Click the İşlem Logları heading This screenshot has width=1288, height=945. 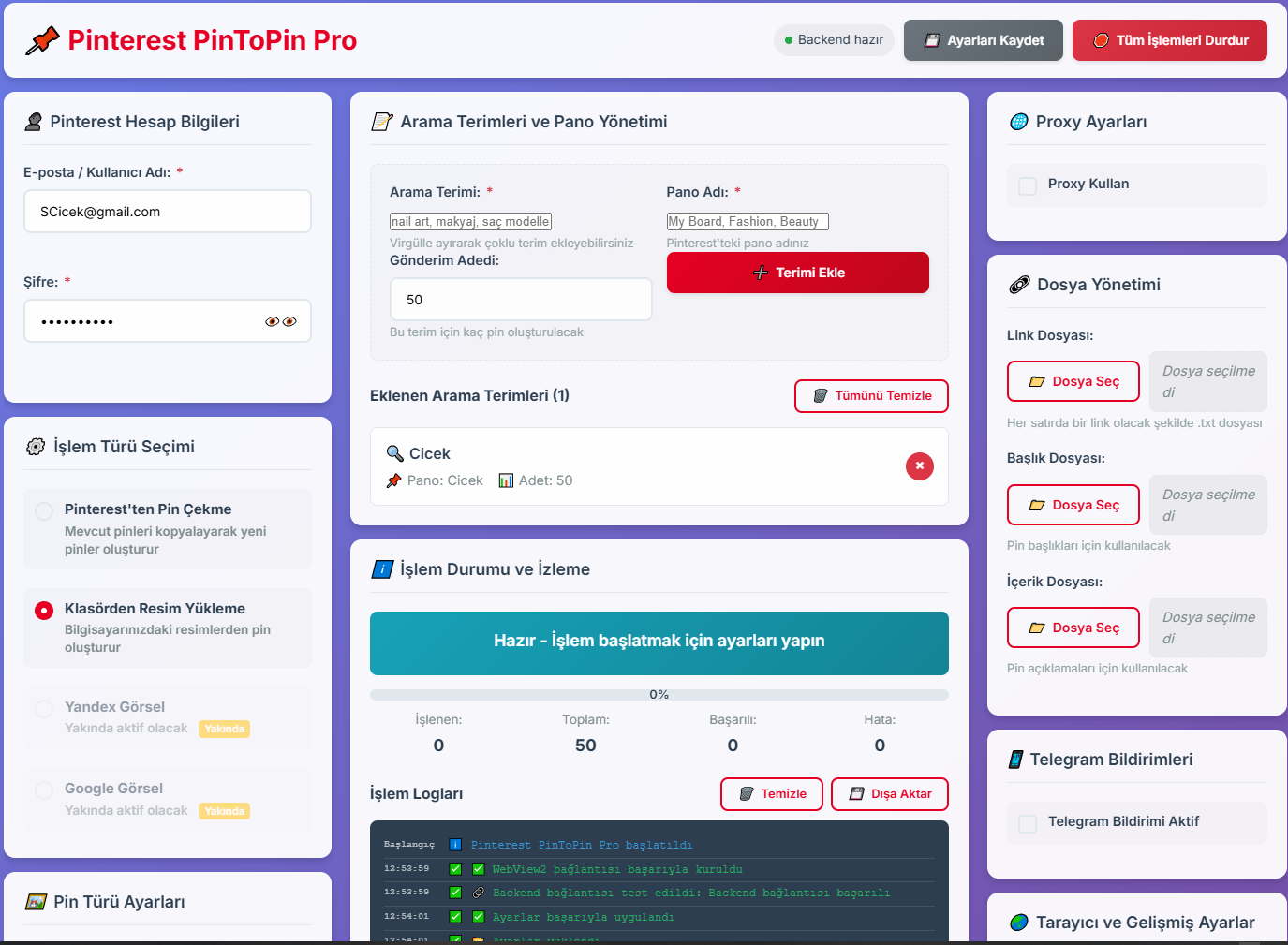tap(417, 794)
